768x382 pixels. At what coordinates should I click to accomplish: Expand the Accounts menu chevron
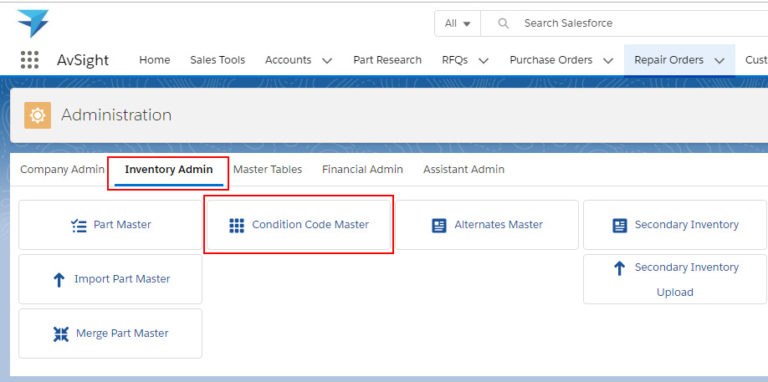click(327, 61)
